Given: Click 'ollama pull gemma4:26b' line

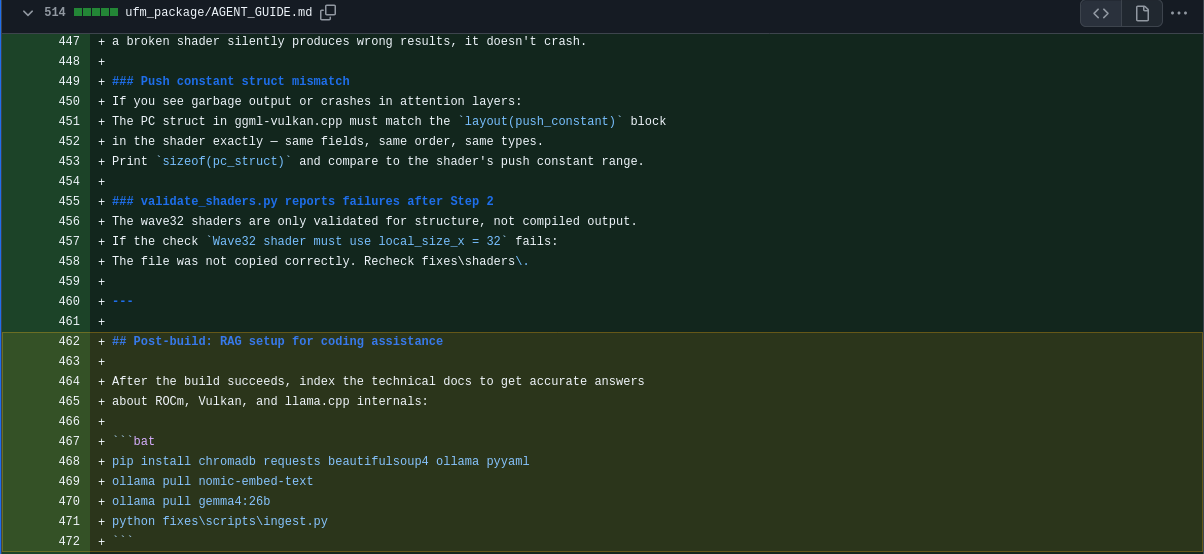Looking at the screenshot, I should 191,502.
